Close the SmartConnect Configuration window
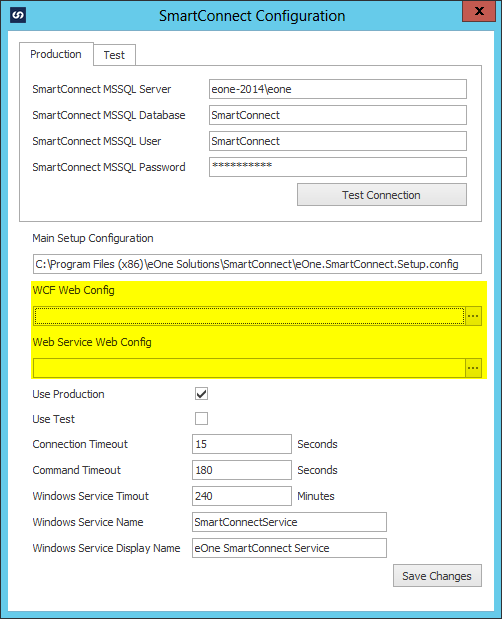 pos(479,11)
